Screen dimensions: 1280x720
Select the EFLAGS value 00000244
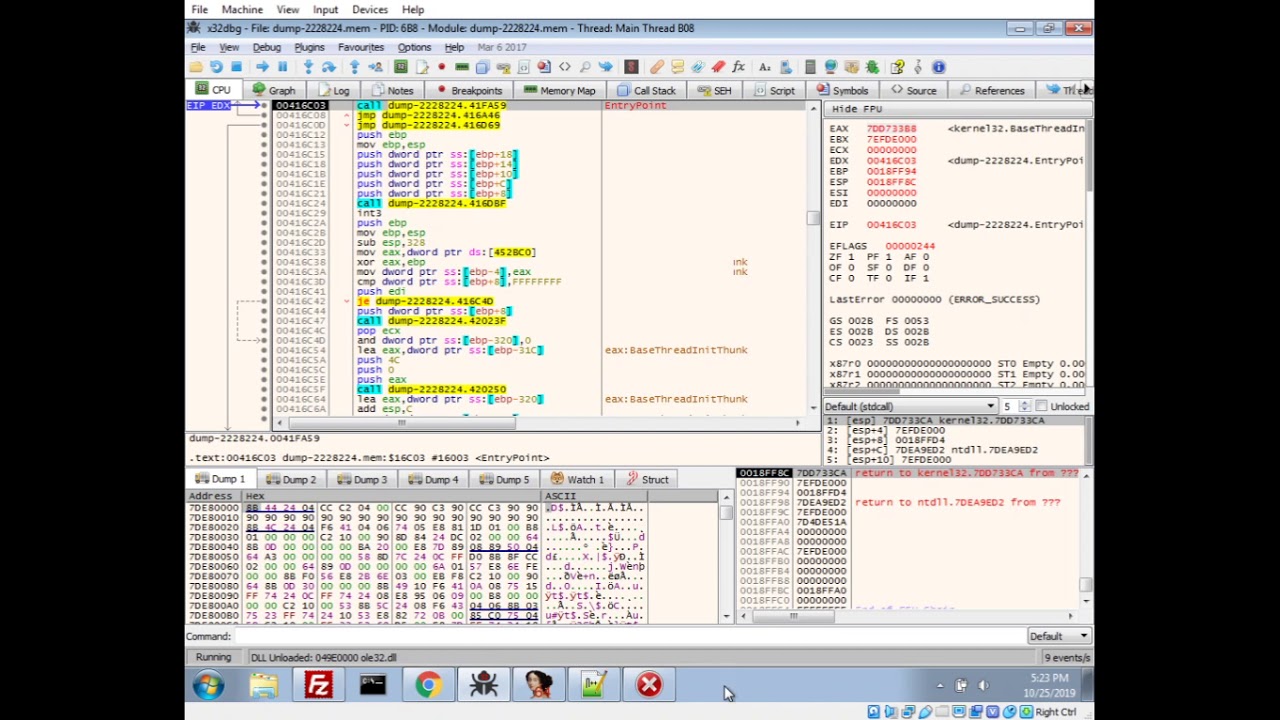[x=909, y=245]
